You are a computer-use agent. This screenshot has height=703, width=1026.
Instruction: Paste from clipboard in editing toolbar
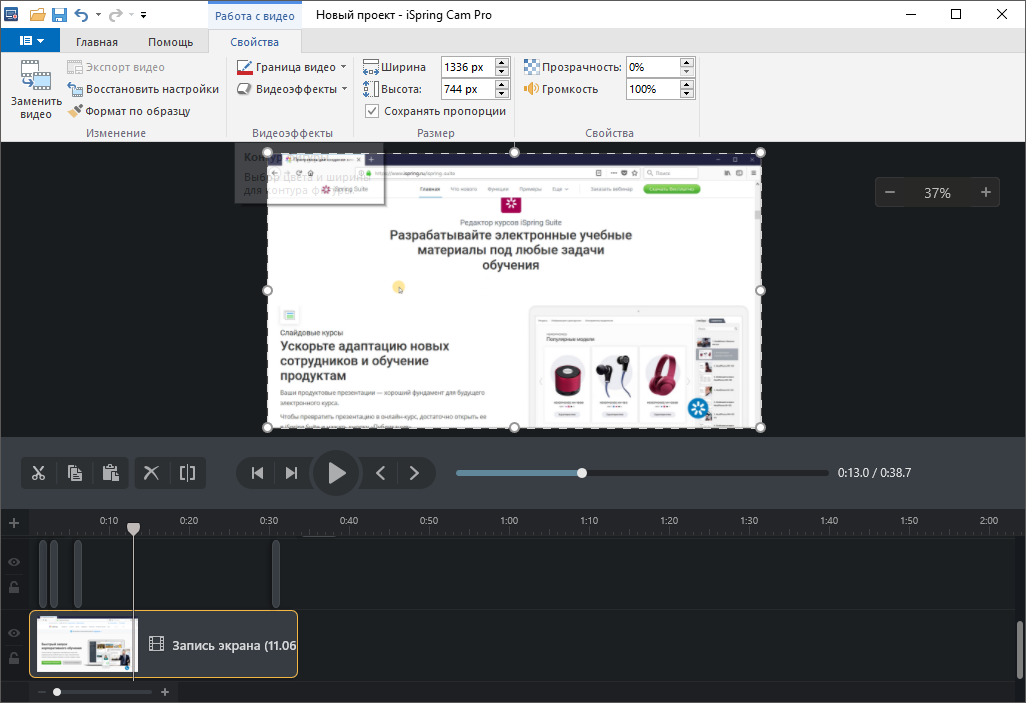click(x=111, y=473)
